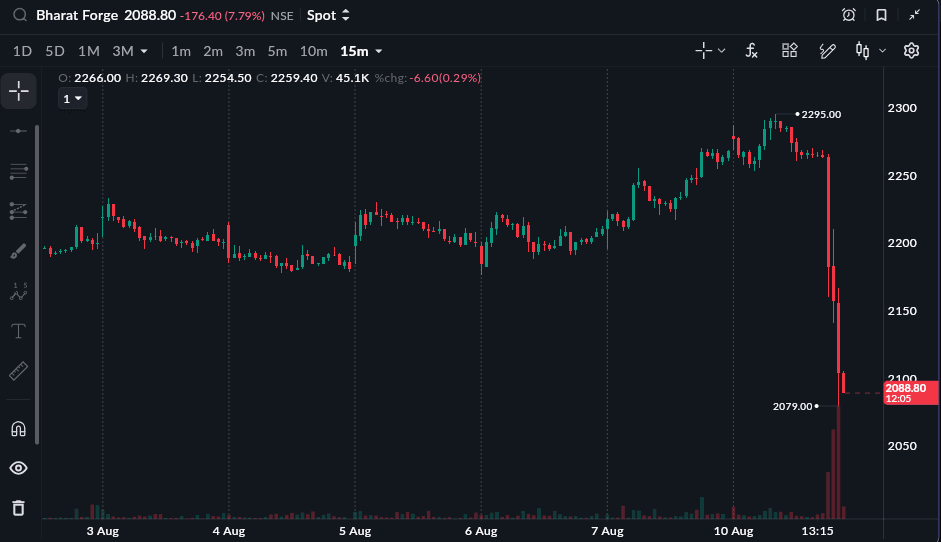Click the 2300 price axis label
This screenshot has width=941, height=542.
[902, 108]
